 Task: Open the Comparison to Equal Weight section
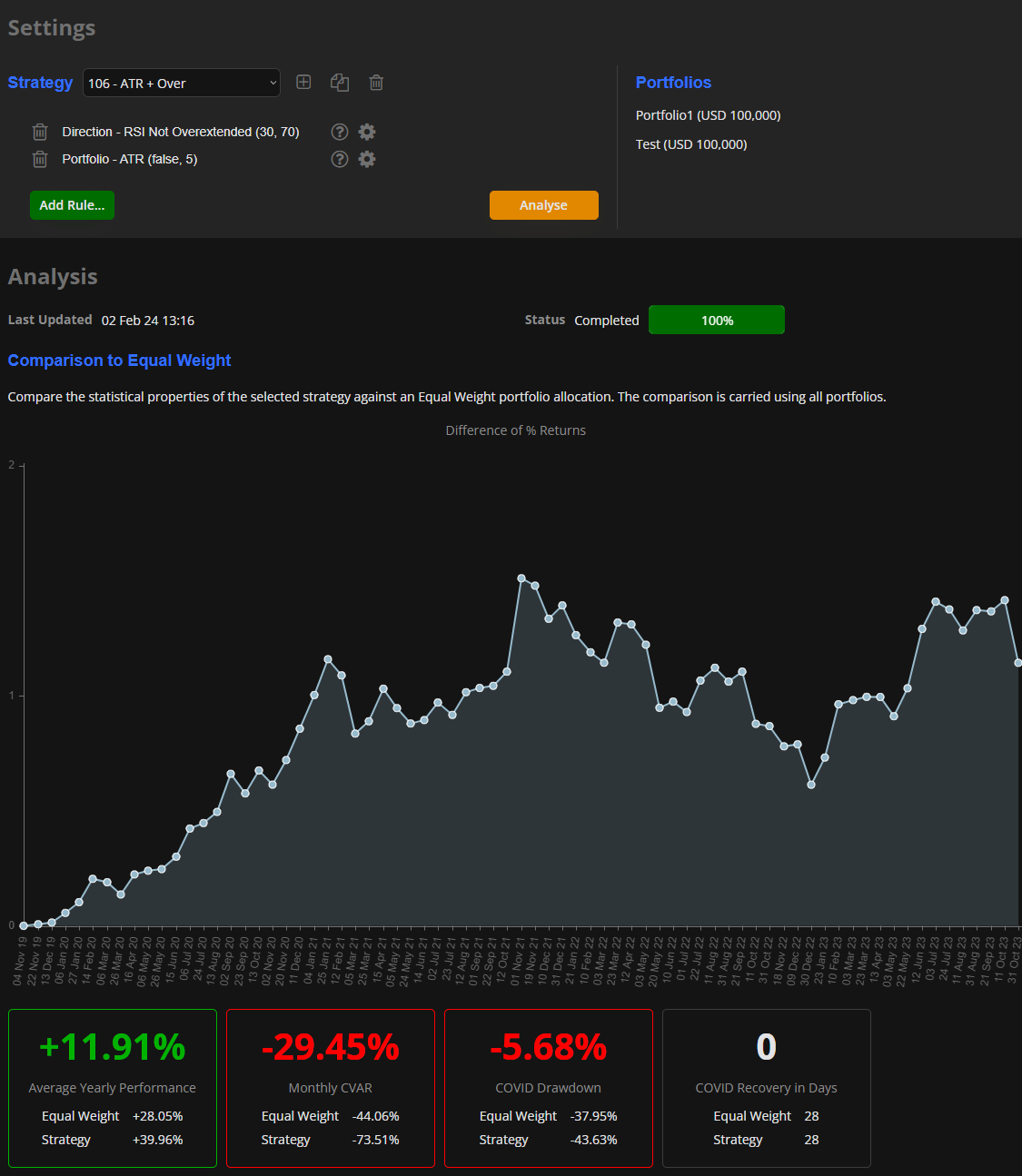(119, 361)
